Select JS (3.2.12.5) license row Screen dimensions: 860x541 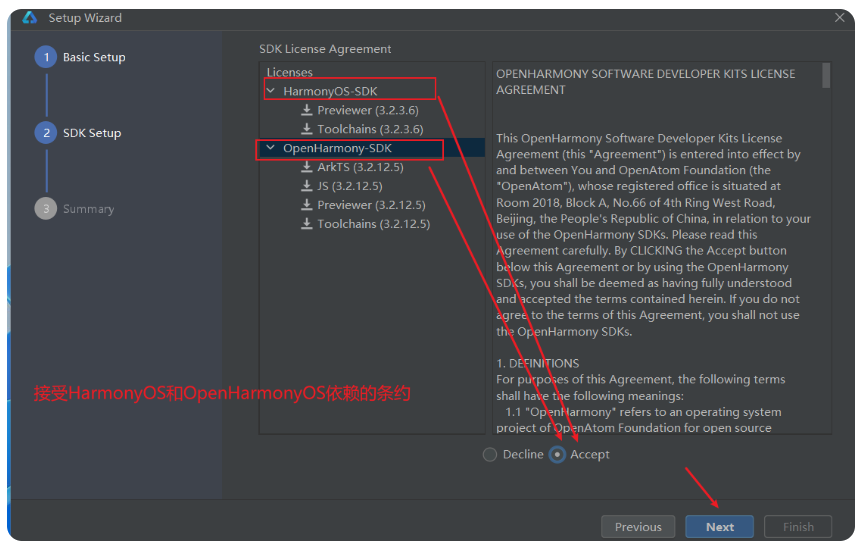point(372,186)
